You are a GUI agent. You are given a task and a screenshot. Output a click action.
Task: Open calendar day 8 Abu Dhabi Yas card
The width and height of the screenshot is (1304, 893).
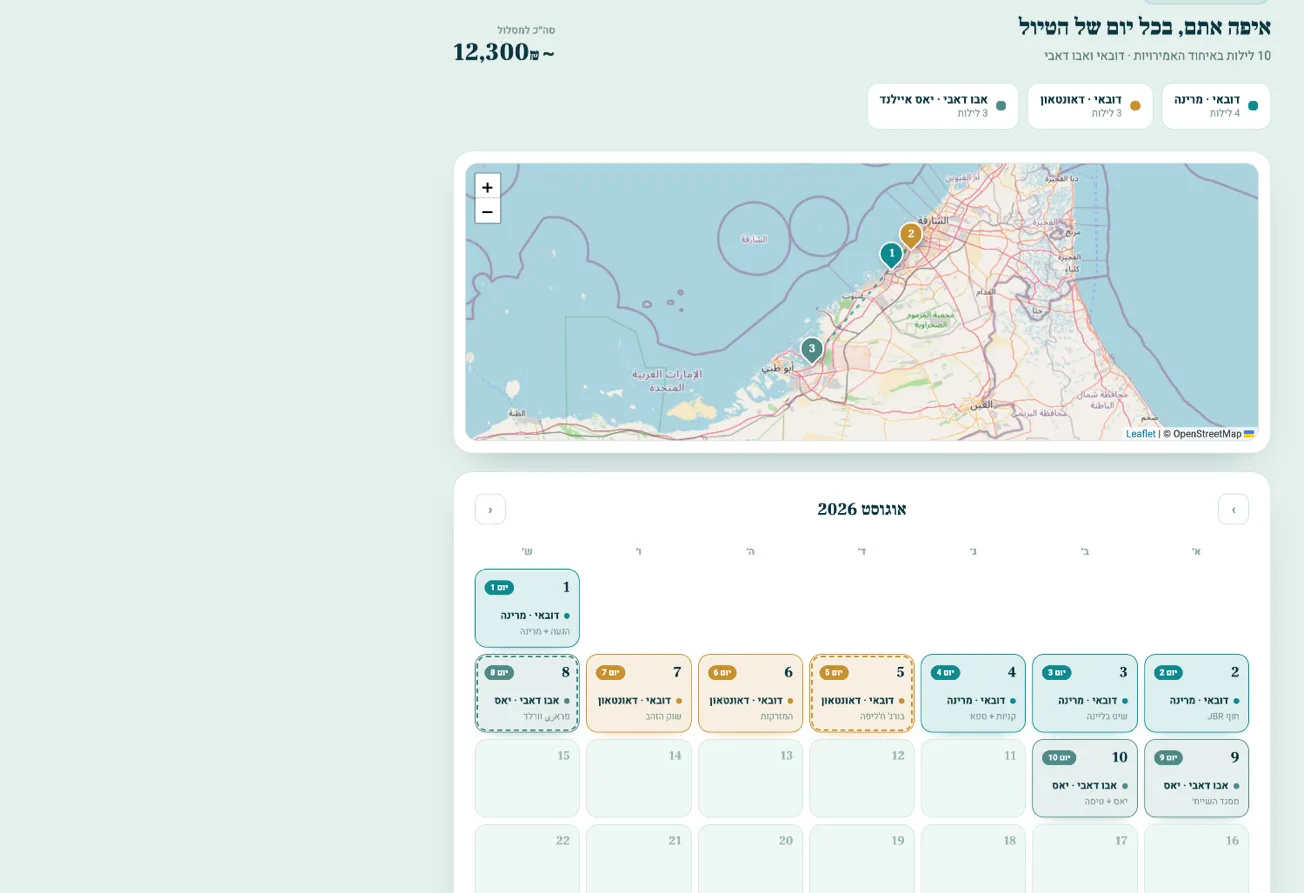point(527,693)
